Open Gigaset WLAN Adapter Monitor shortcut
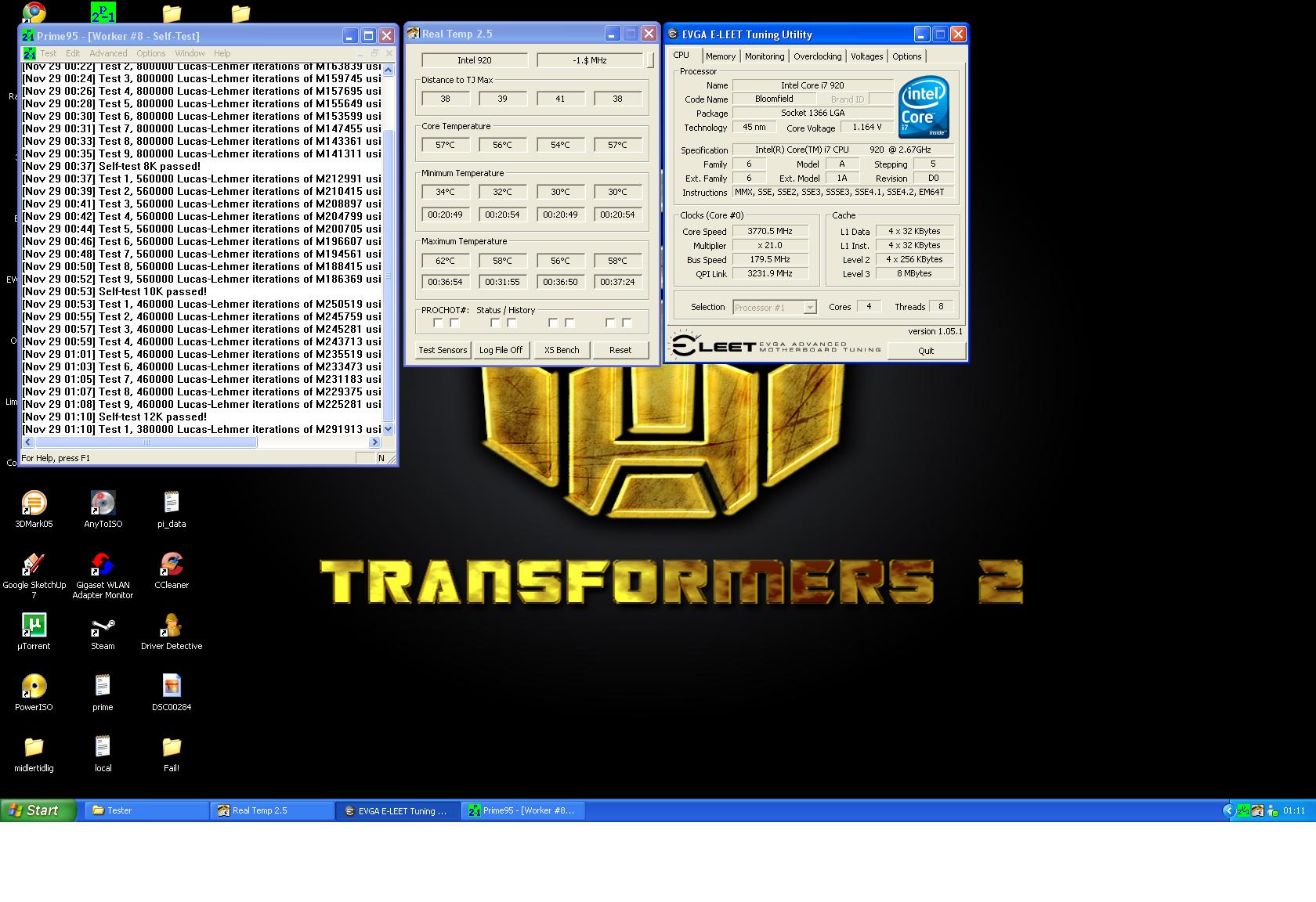Viewport: 1316px width, 902px height. click(103, 575)
